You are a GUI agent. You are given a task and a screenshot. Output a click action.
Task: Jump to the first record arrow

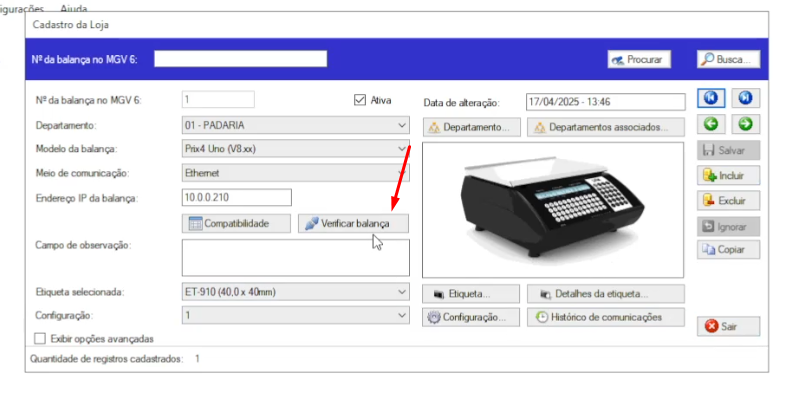coord(709,98)
